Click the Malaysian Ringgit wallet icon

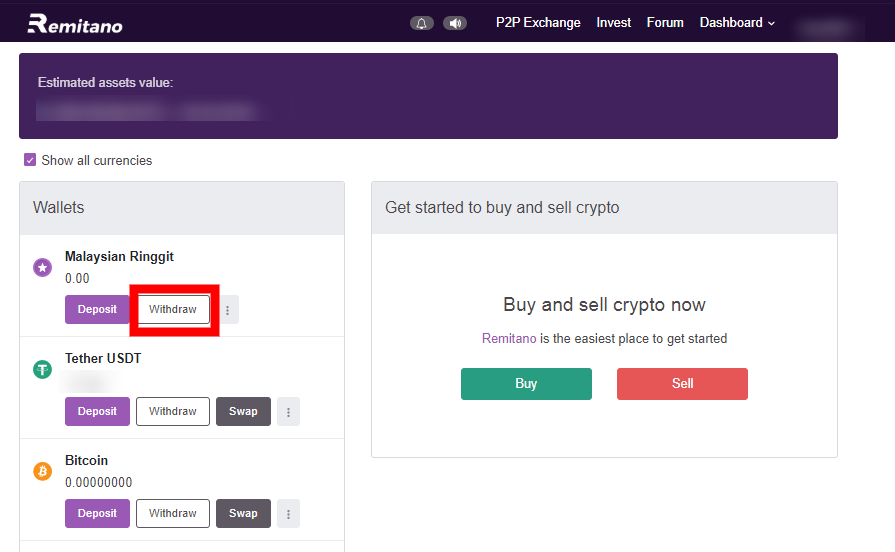pyautogui.click(x=42, y=267)
